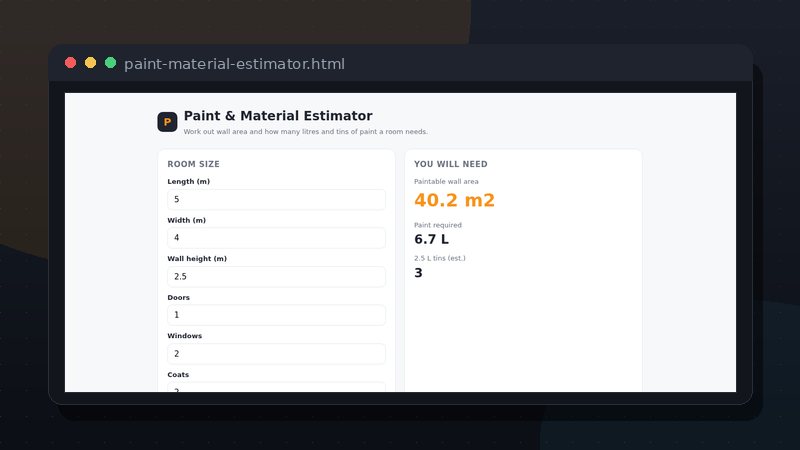Image resolution: width=800 pixels, height=450 pixels.
Task: Click the Width (m) label
Action: point(187,220)
